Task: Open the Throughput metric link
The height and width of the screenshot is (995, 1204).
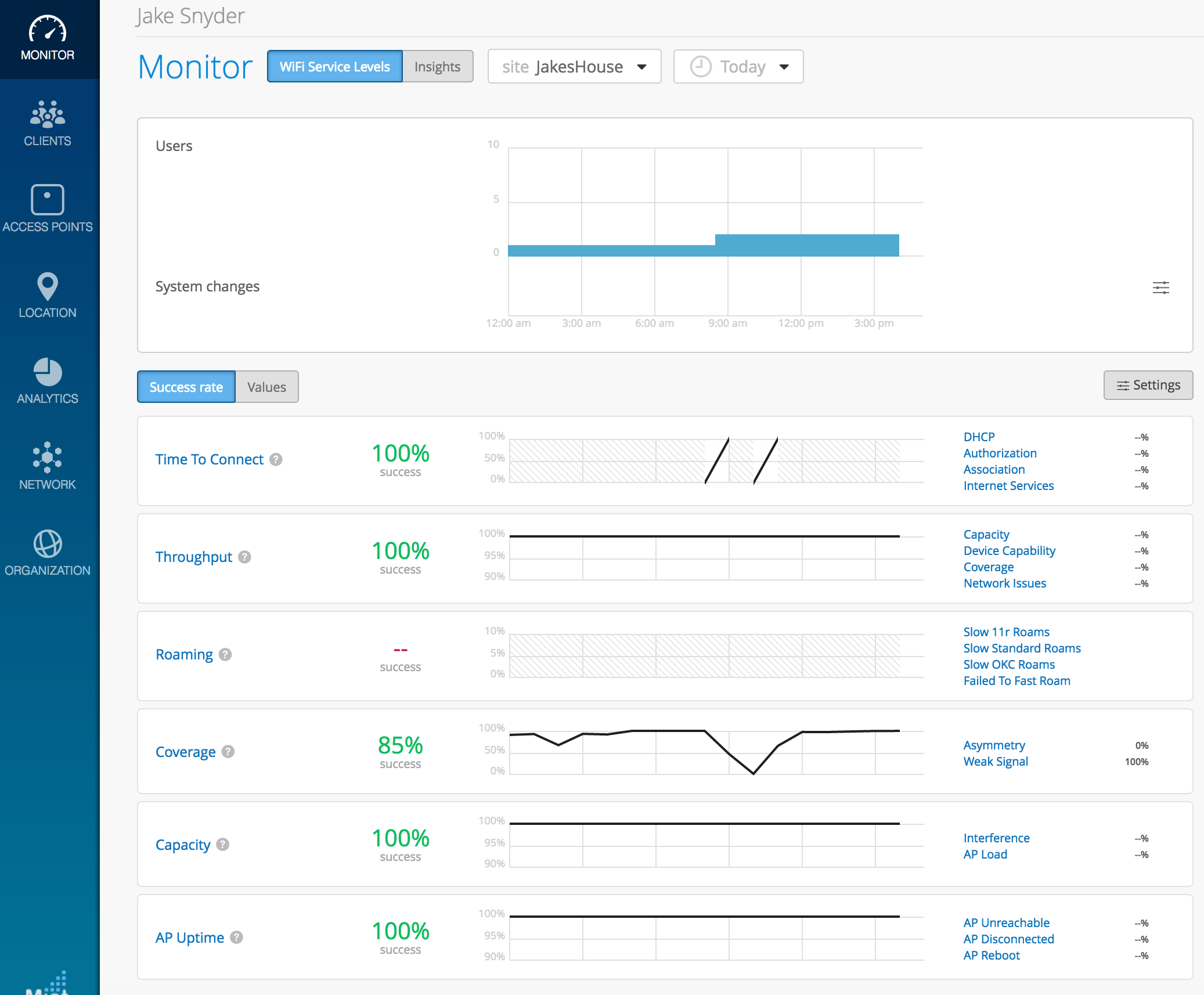Action: 194,557
